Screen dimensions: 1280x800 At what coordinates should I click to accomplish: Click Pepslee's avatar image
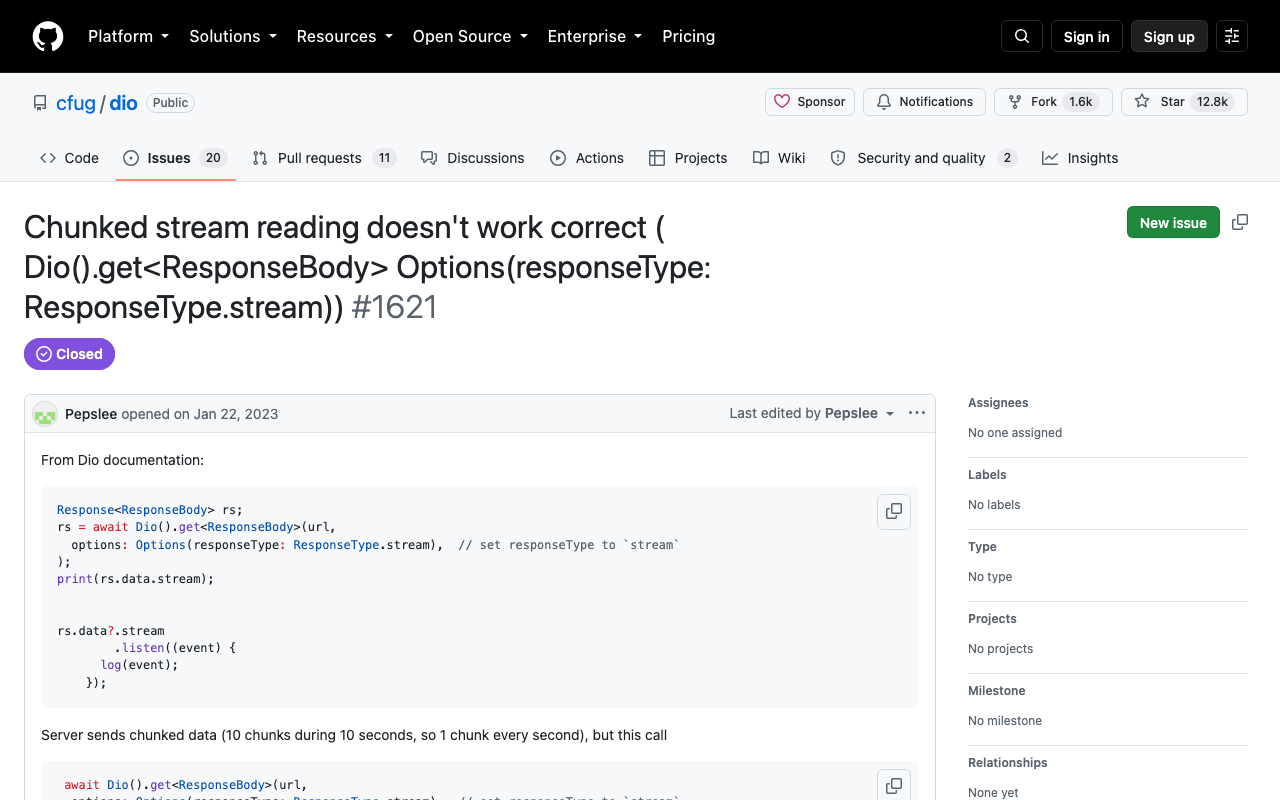[45, 414]
